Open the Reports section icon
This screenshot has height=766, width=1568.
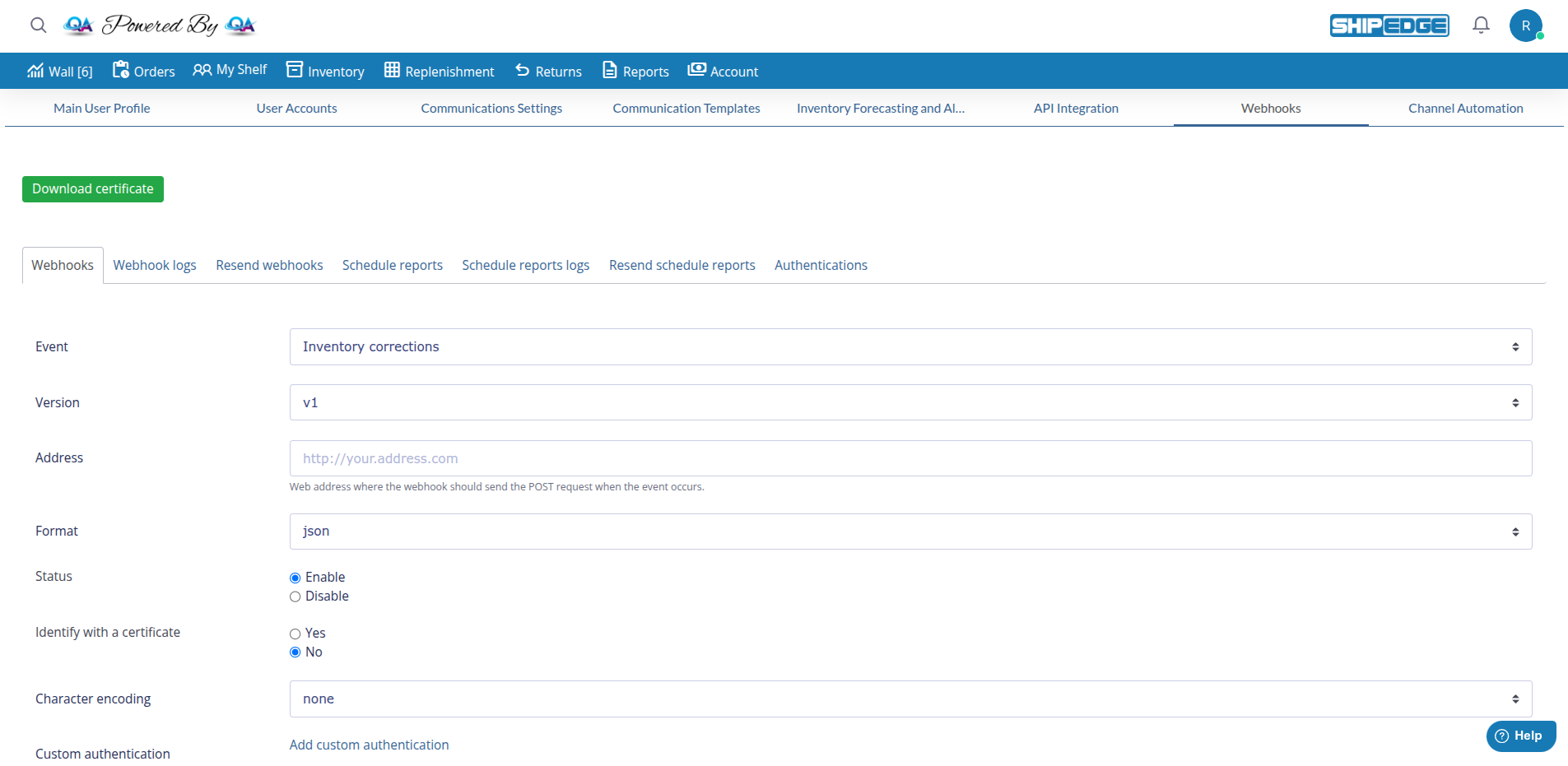610,70
